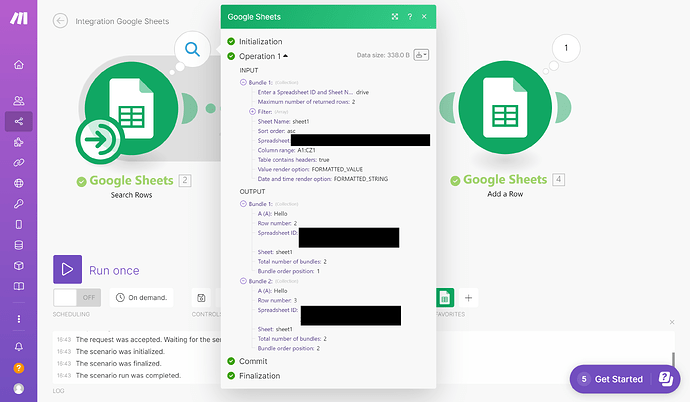Close the Google Sheets results panel
690x402 pixels.
[x=424, y=17]
